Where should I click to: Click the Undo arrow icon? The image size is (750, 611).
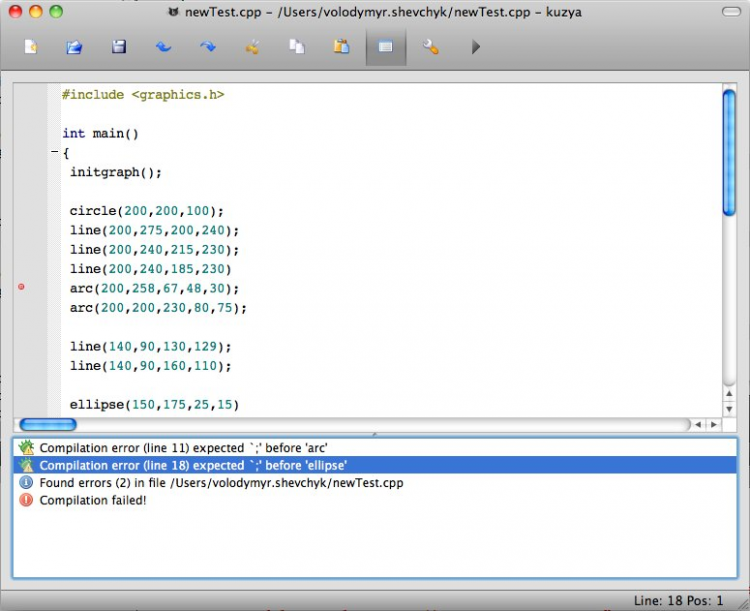point(163,47)
